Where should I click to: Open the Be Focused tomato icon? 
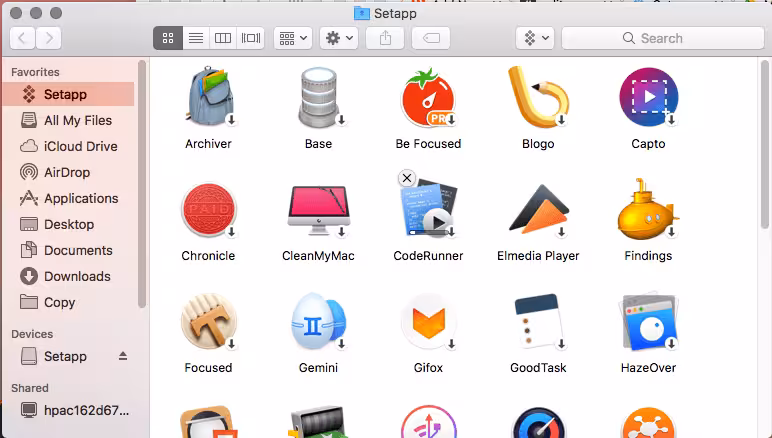click(428, 98)
